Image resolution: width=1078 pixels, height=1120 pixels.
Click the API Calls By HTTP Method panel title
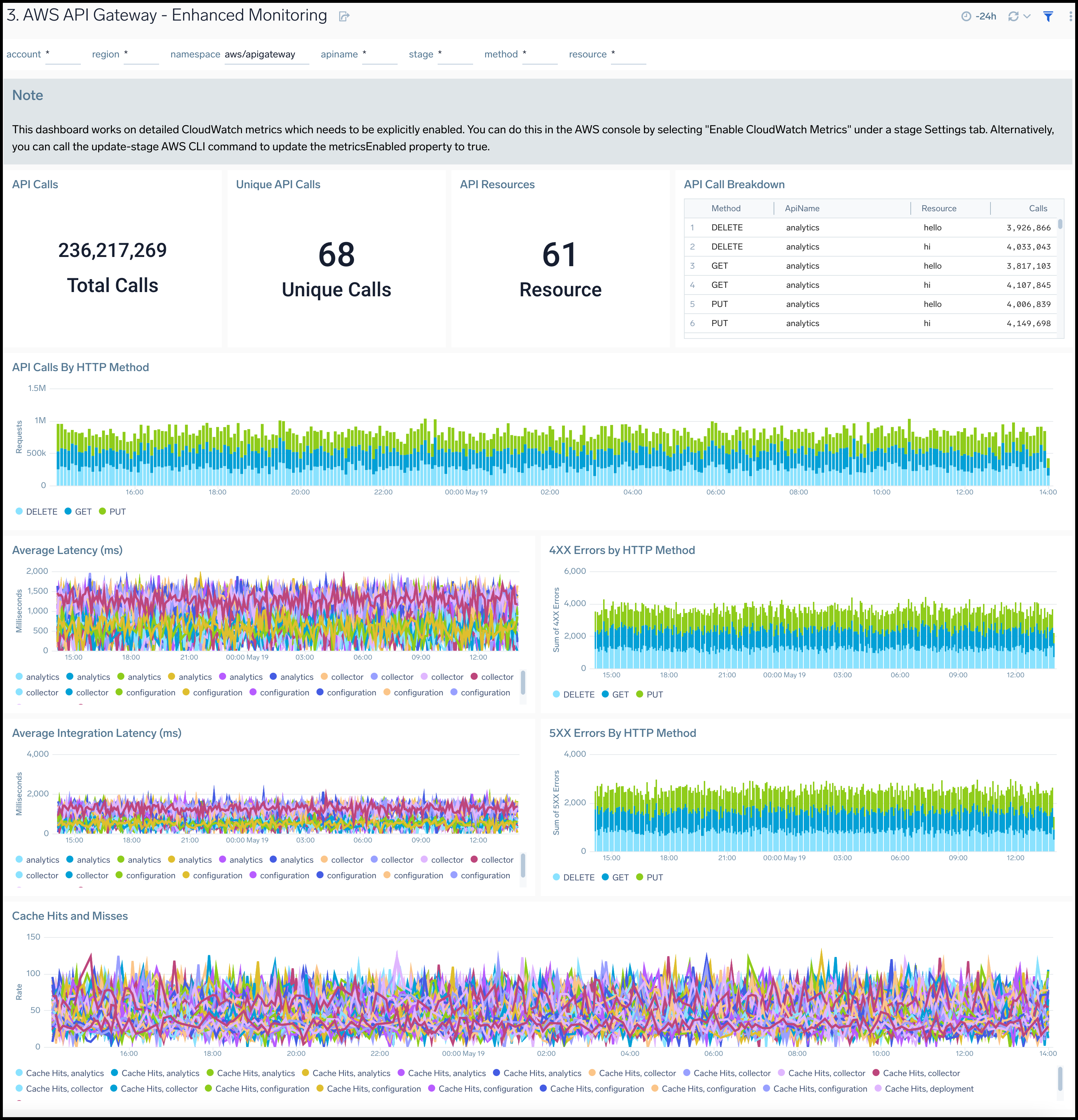80,368
